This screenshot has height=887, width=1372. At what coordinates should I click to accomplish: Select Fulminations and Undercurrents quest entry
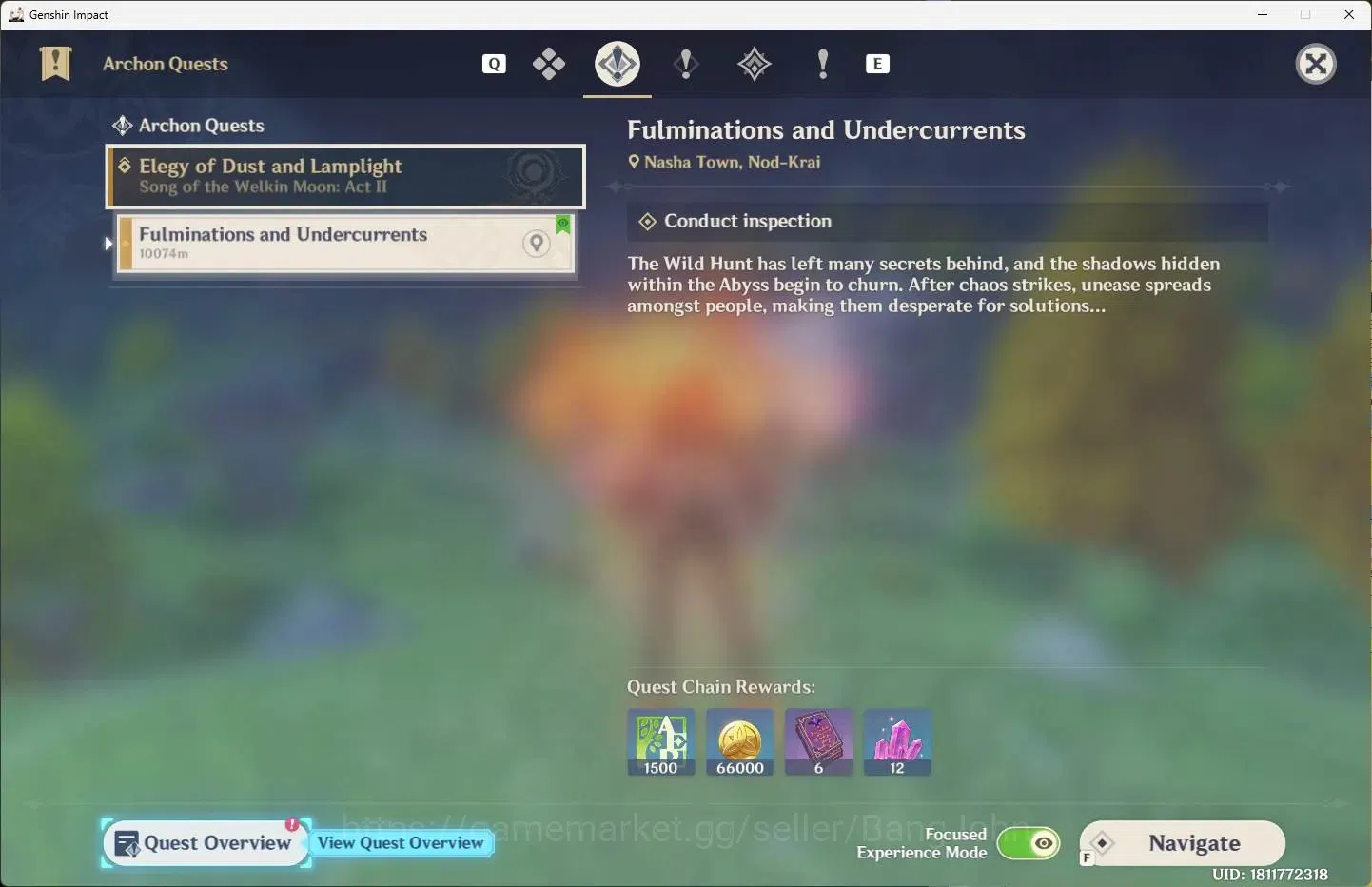click(346, 244)
